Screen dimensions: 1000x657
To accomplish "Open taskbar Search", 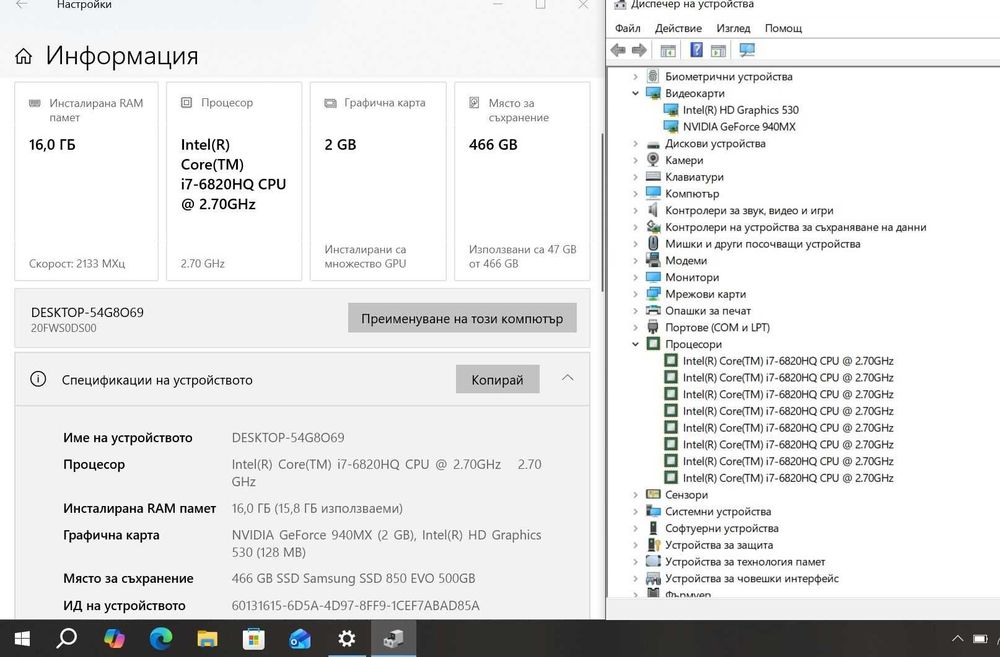I will coord(66,638).
